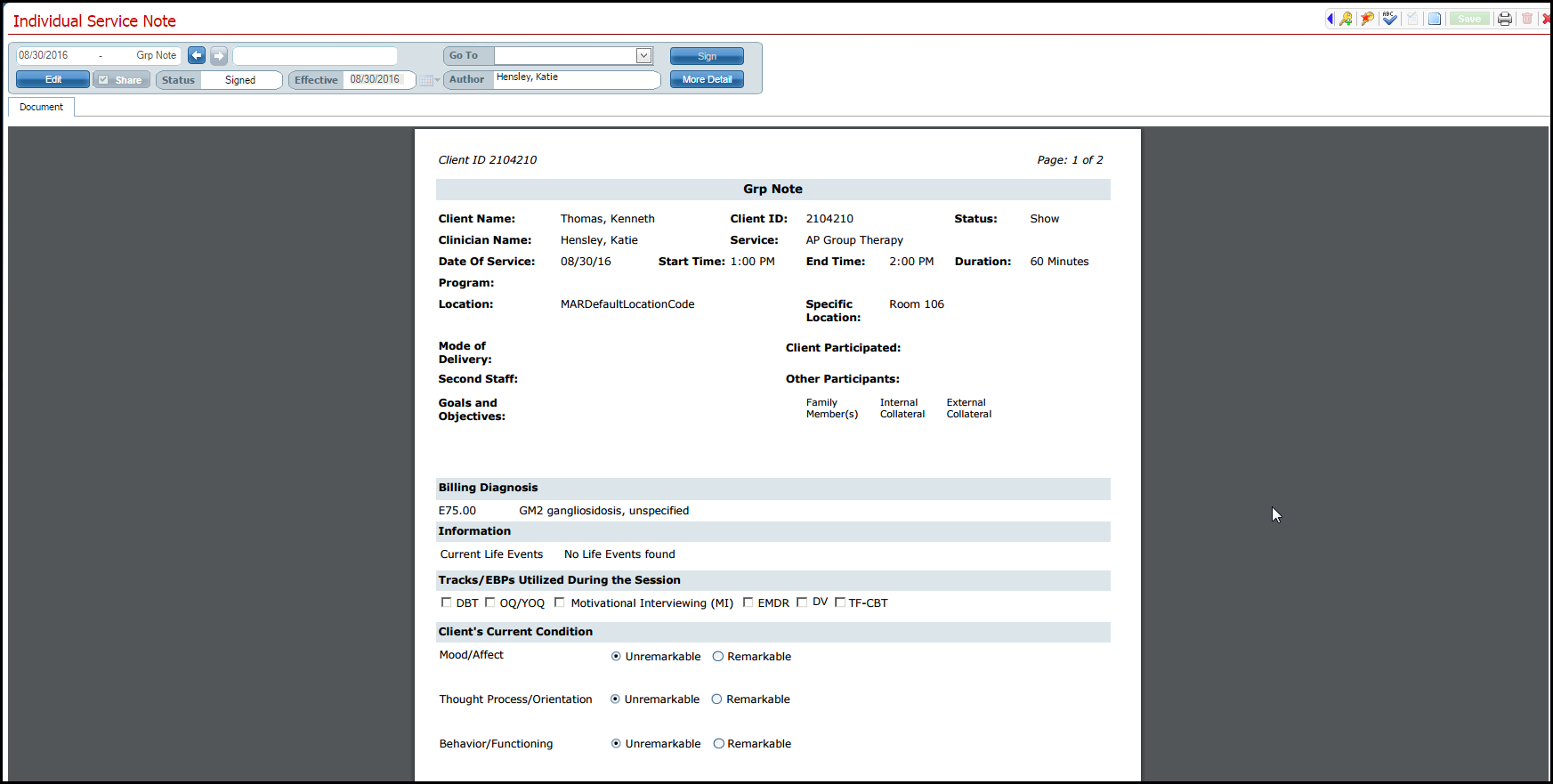Image resolution: width=1553 pixels, height=784 pixels.
Task: Click the key with green plus icon
Action: click(1347, 19)
